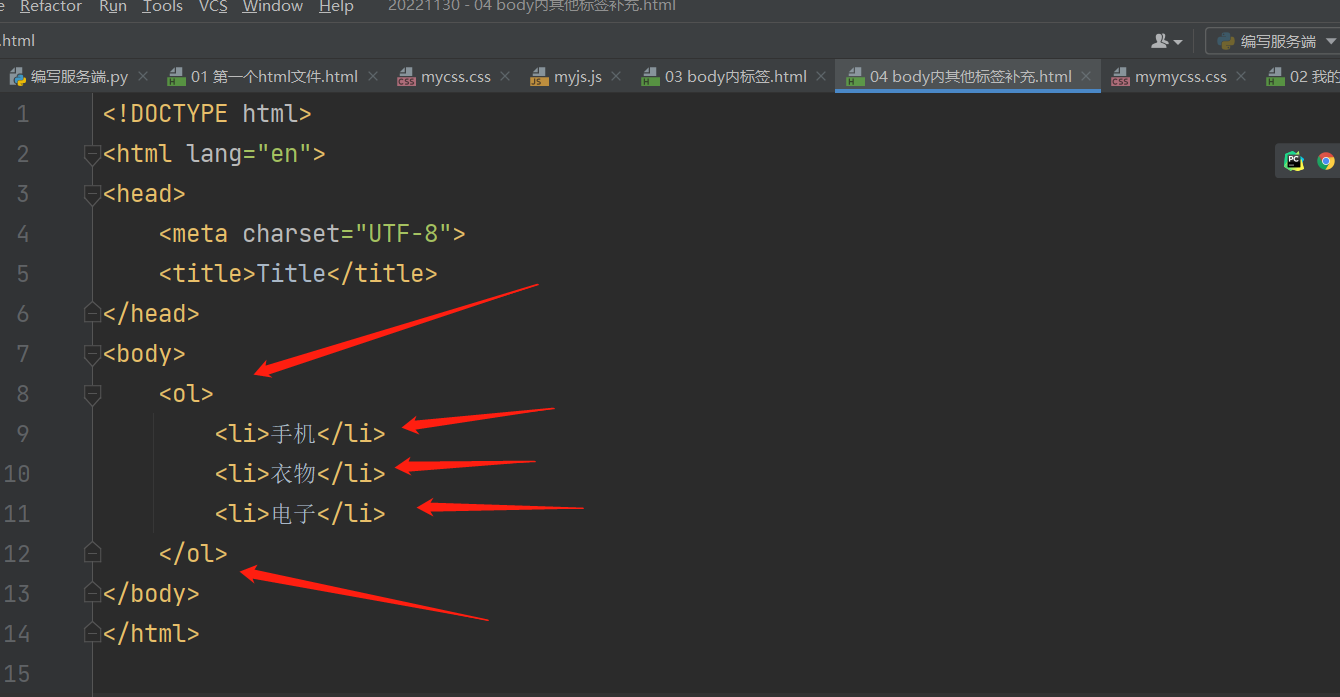Open the user account icon menu
The image size is (1340, 697).
pos(1166,41)
